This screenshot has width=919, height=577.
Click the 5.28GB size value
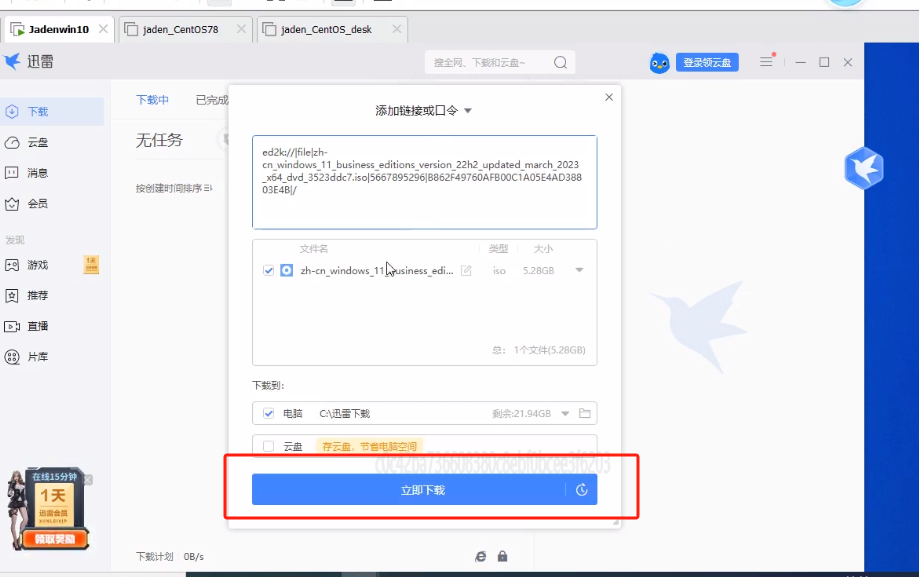click(x=538, y=270)
